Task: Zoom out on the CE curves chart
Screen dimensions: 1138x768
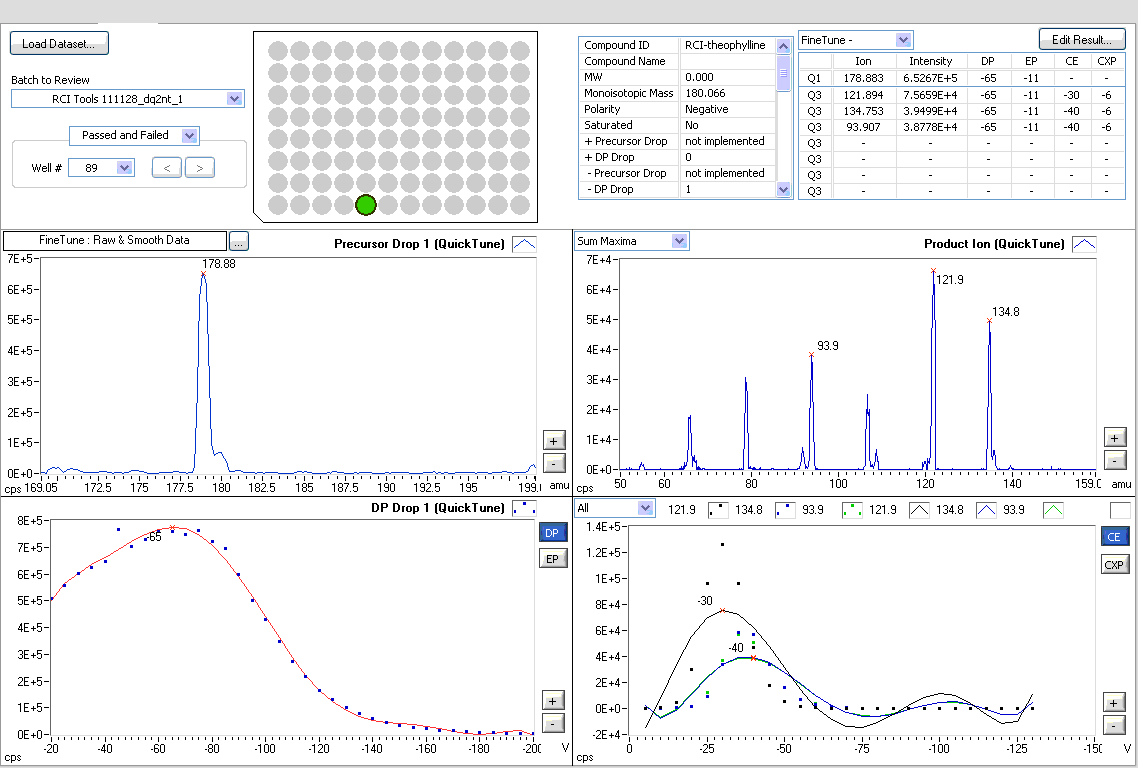Action: [1114, 724]
